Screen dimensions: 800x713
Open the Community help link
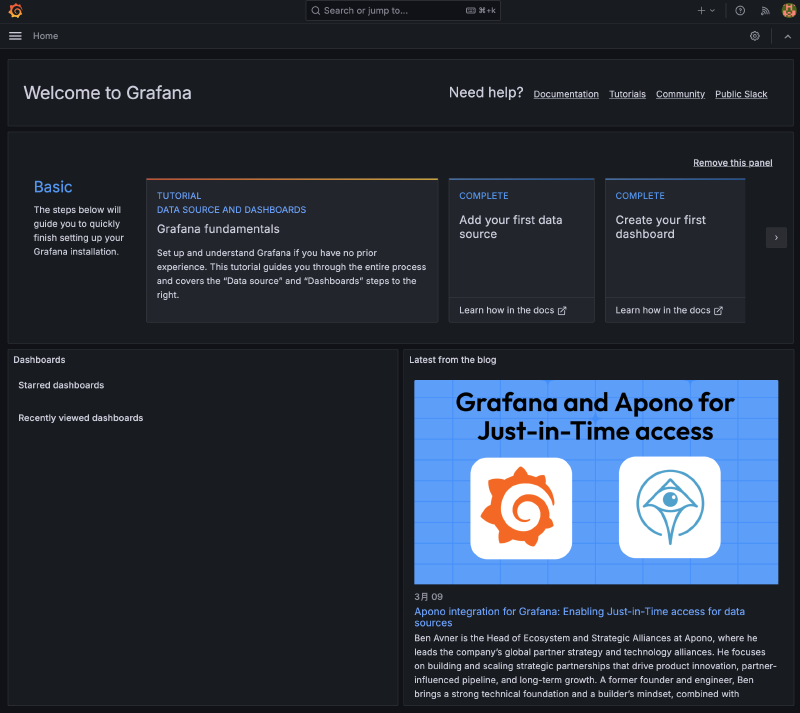[x=680, y=94]
